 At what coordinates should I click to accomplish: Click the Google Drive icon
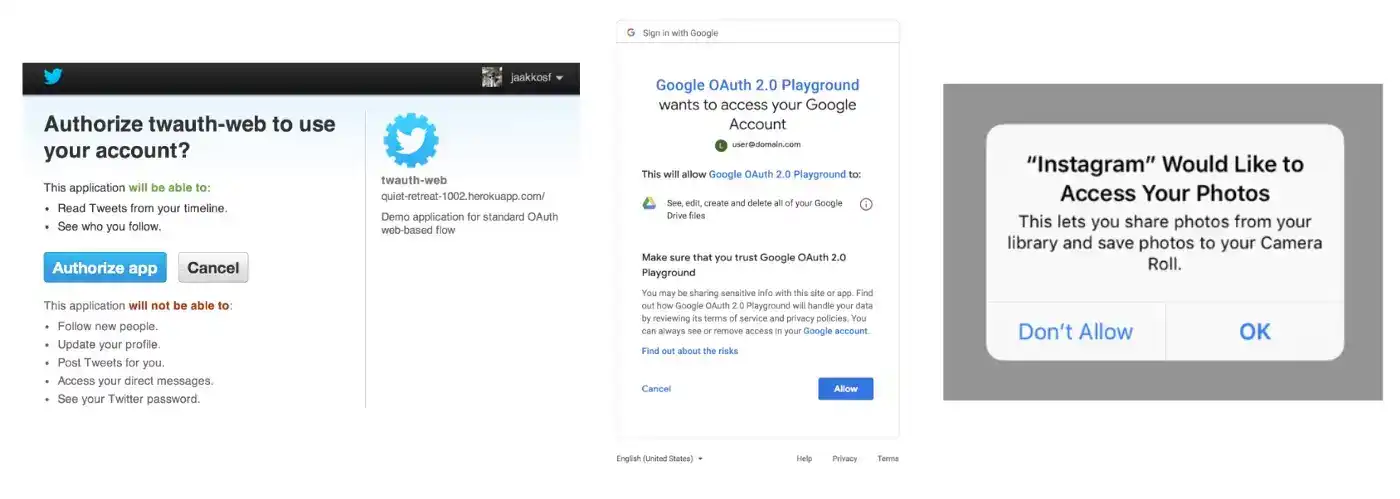click(649, 203)
